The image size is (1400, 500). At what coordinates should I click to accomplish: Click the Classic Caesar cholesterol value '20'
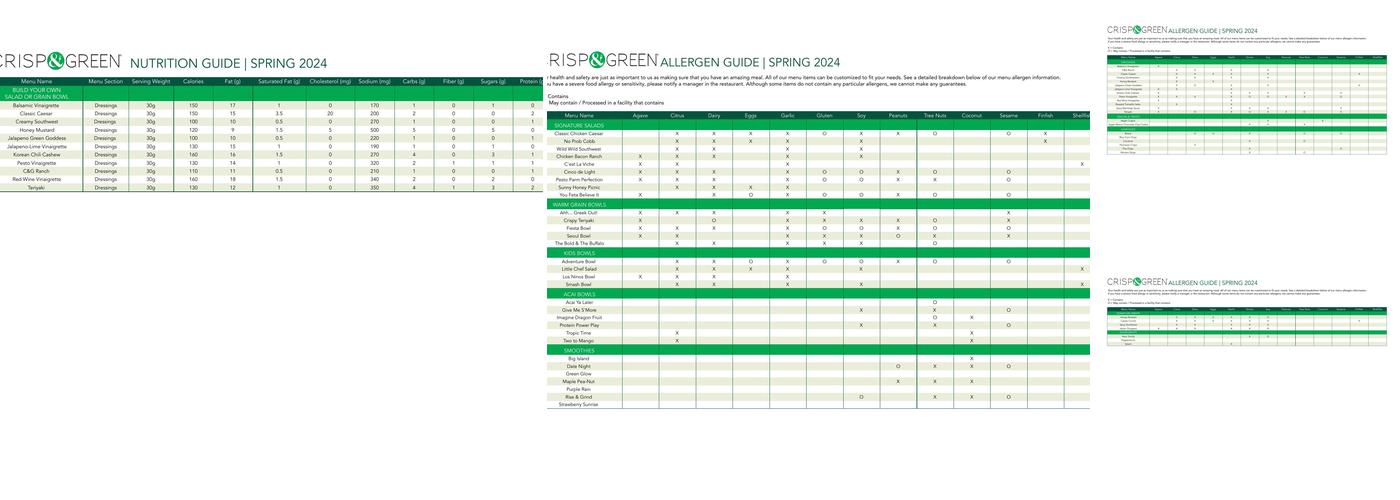pos(330,113)
